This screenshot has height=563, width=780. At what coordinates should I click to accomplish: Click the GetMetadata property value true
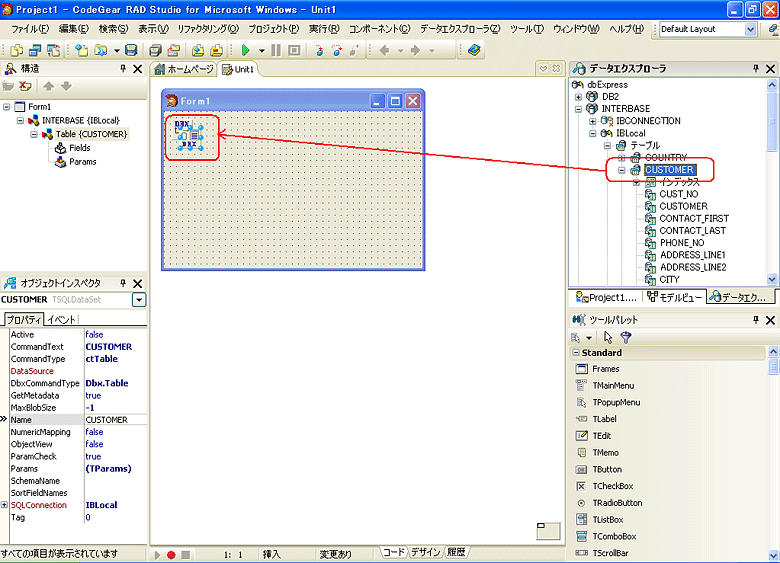click(93, 396)
